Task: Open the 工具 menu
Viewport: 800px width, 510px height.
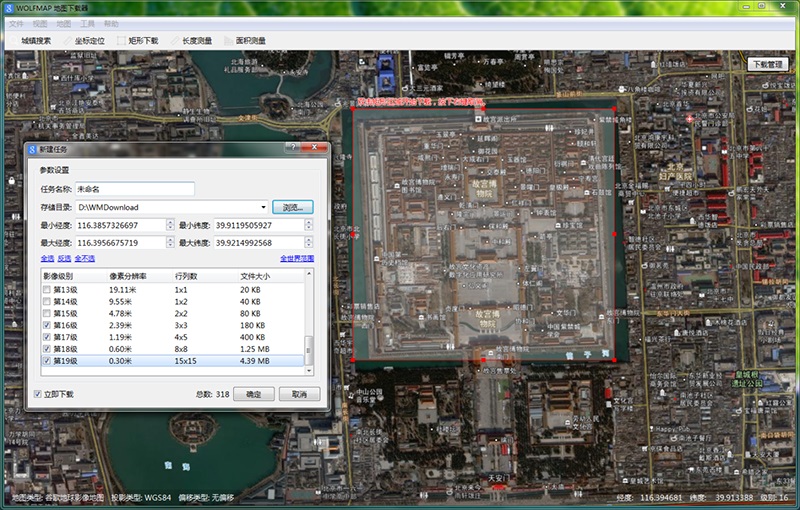Action: [x=87, y=24]
